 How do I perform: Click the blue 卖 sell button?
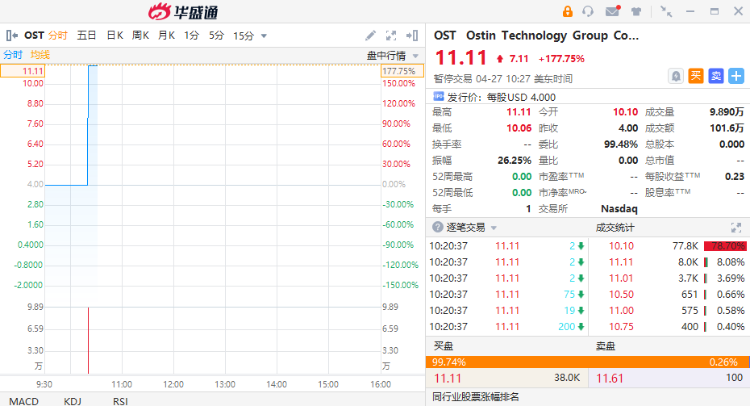(716, 76)
